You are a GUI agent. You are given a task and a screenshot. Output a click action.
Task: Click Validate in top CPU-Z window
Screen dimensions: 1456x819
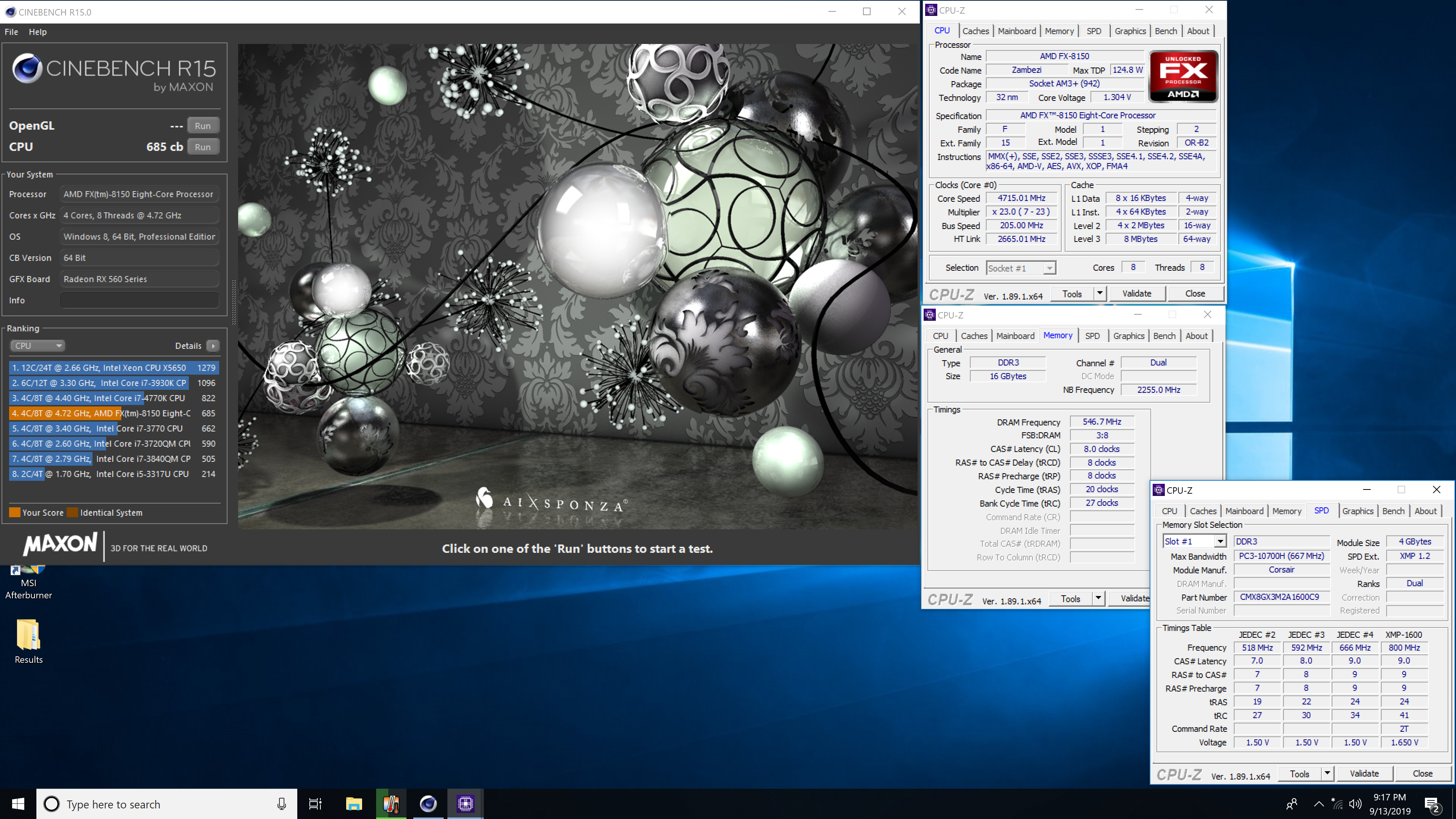click(x=1136, y=294)
